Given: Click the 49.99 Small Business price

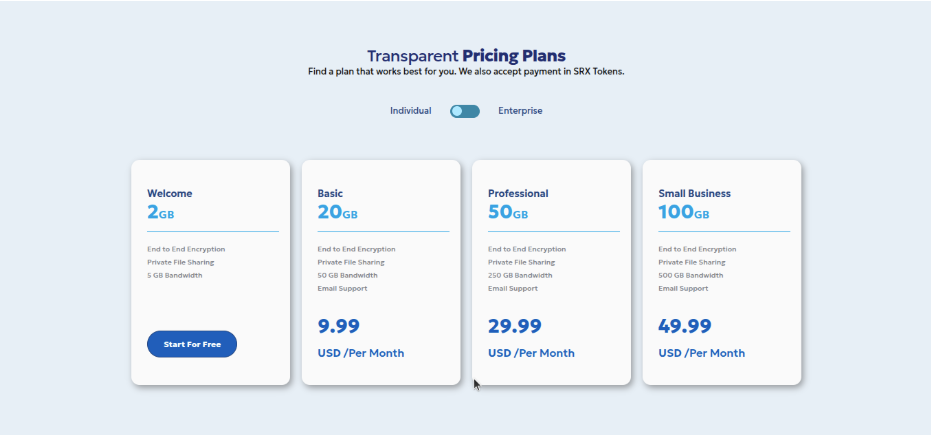Looking at the screenshot, I should click(685, 326).
